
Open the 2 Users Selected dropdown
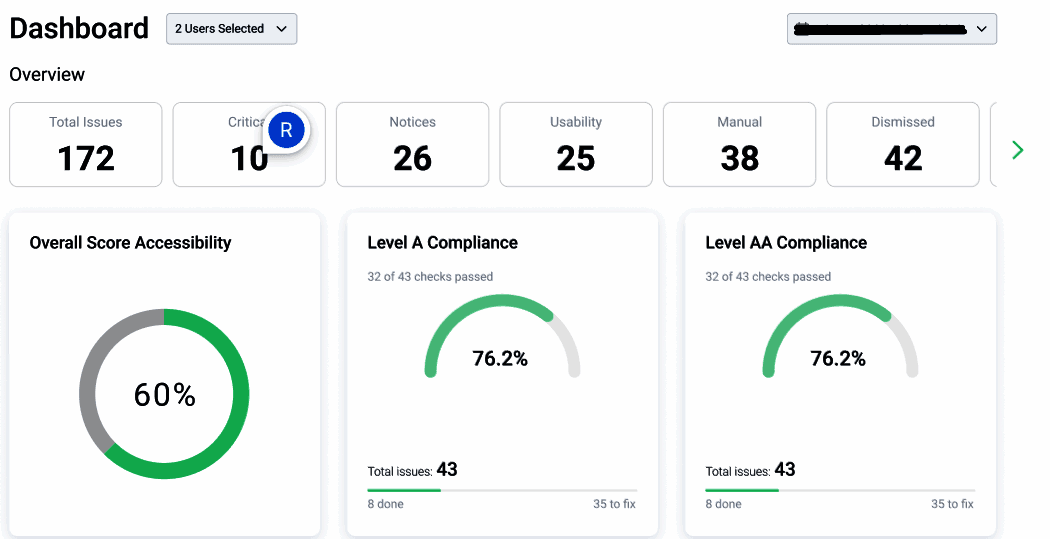coord(231,29)
